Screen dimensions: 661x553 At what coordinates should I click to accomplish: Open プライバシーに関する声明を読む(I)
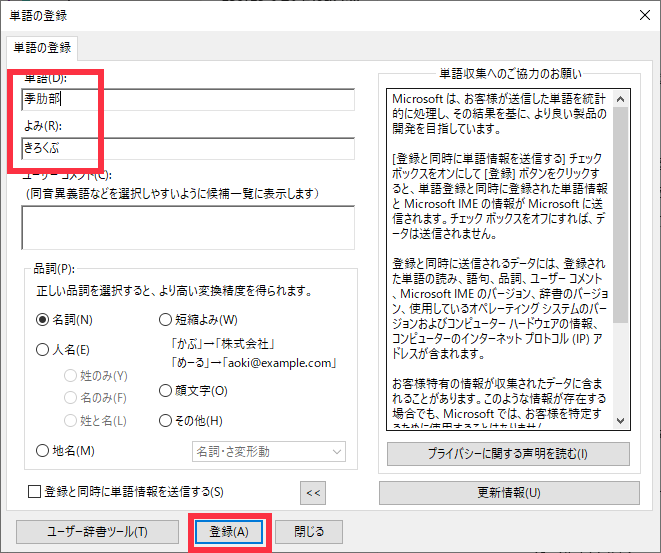pos(508,454)
